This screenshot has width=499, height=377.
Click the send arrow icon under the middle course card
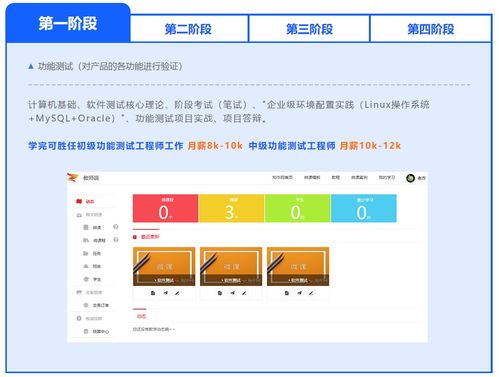(x=232, y=293)
